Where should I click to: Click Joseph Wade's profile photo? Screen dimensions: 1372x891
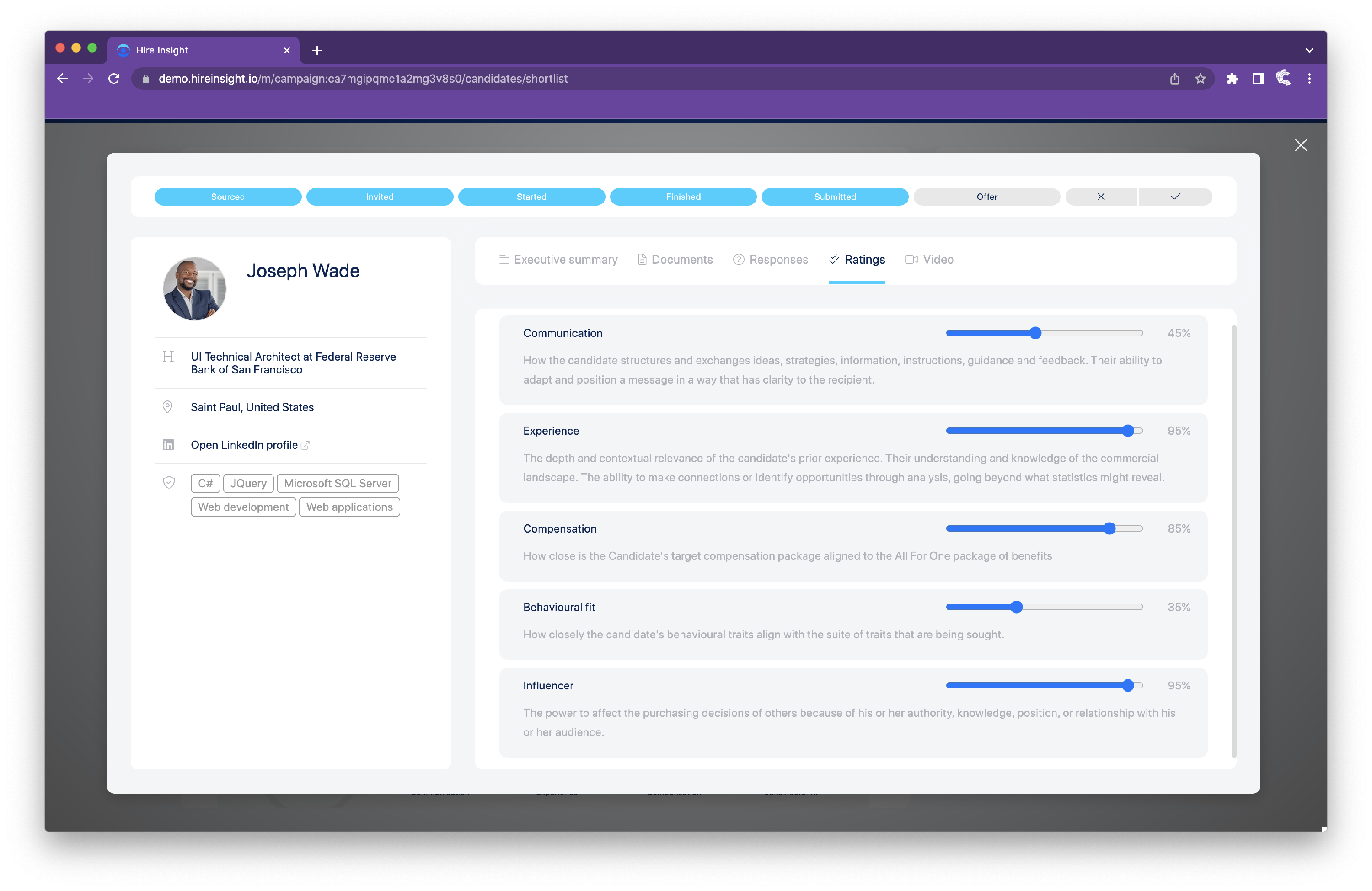tap(194, 288)
